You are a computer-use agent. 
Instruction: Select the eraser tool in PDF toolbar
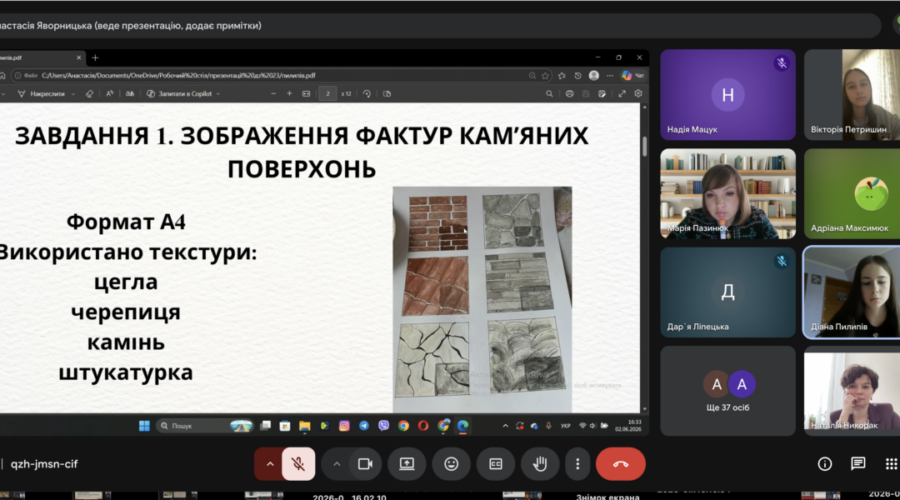89,94
